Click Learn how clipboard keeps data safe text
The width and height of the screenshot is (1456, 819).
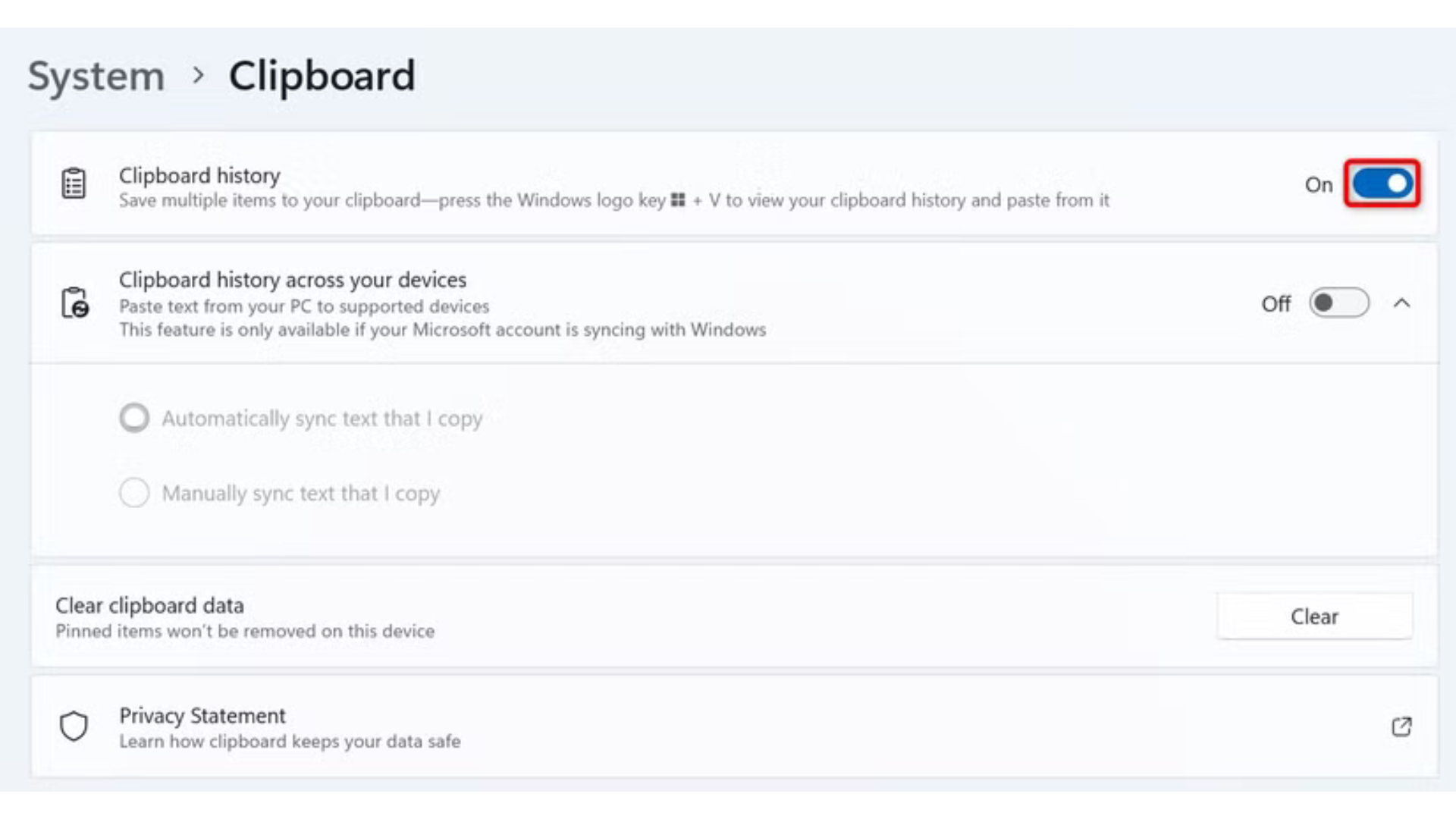coord(290,741)
